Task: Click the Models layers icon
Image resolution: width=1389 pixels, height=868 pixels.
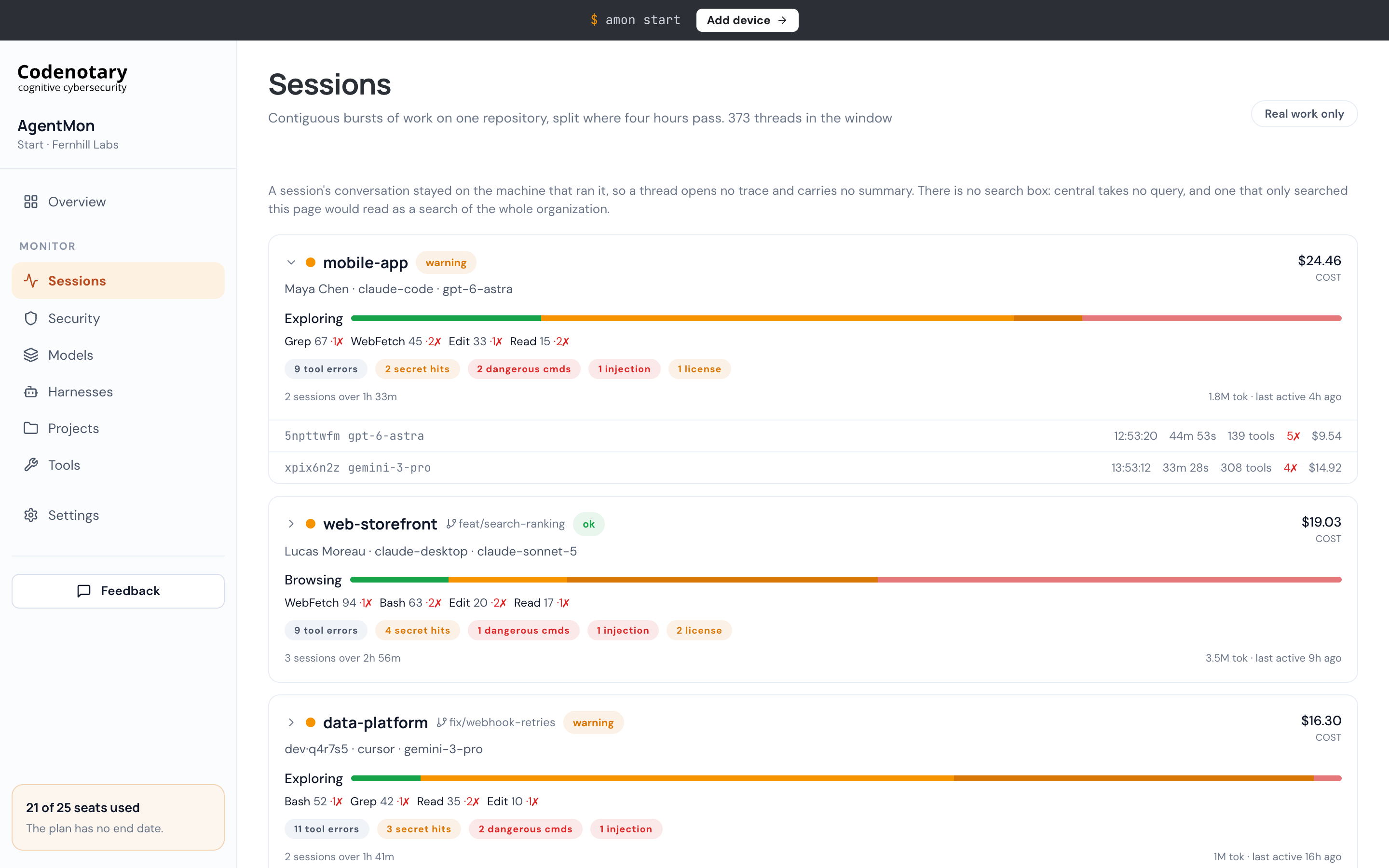Action: coord(31,355)
